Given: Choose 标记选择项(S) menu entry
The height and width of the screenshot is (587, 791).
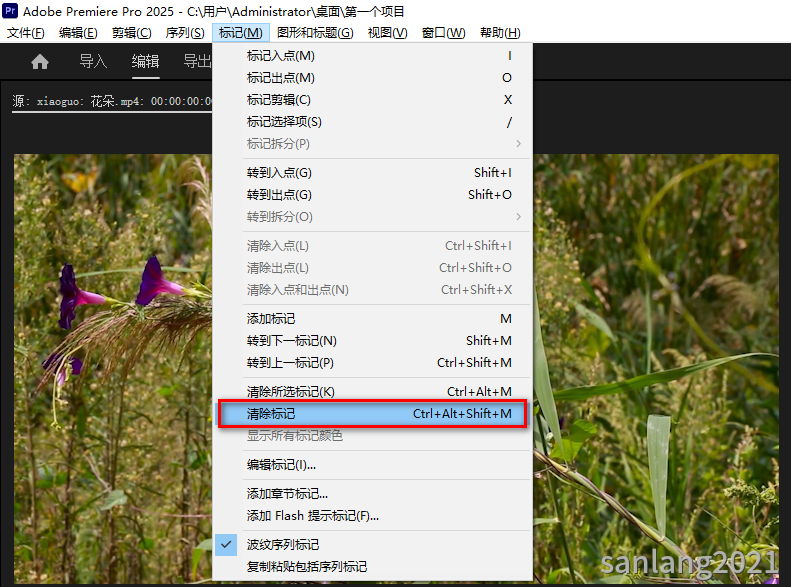Looking at the screenshot, I should pos(373,122).
